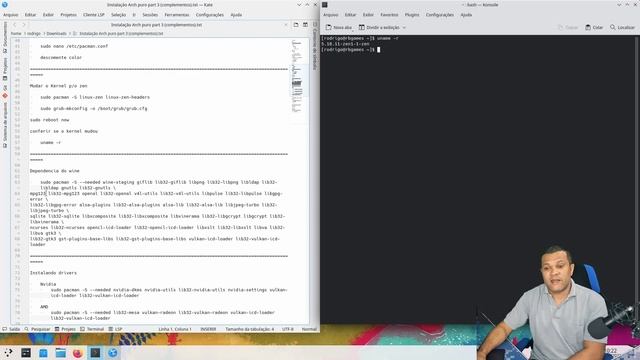The image size is (640, 360).
Task: Go back to previous document in Kate
Action: (15, 25)
